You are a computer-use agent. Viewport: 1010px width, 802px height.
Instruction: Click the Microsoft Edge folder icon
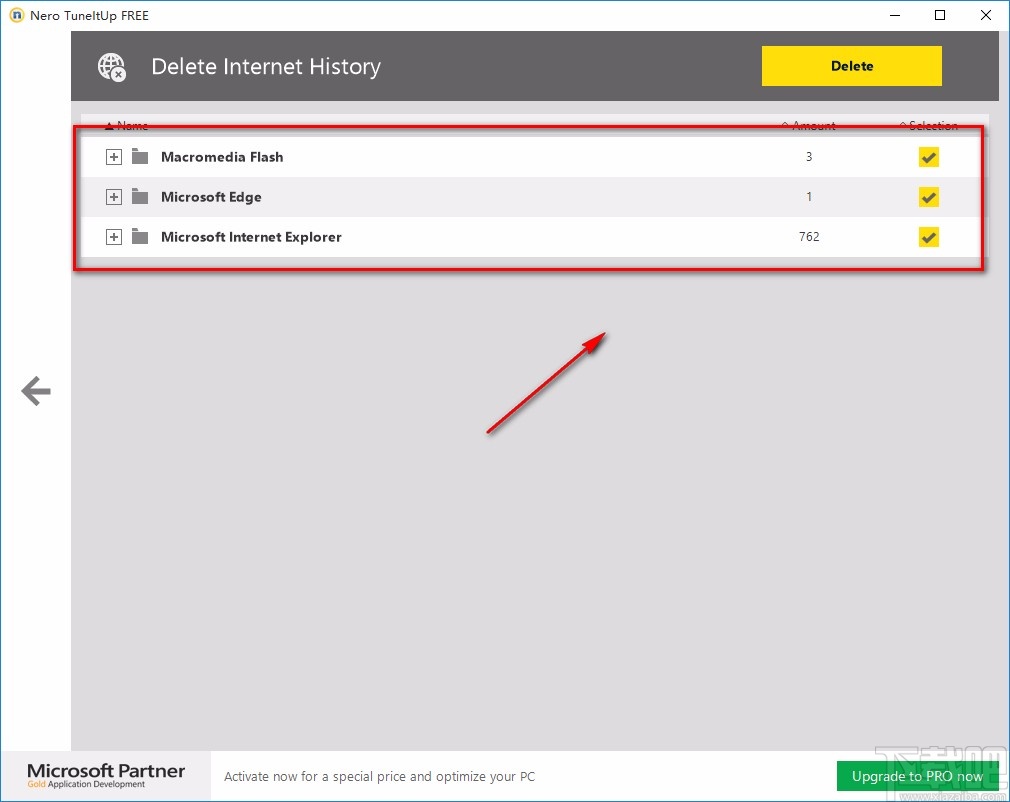pos(140,196)
